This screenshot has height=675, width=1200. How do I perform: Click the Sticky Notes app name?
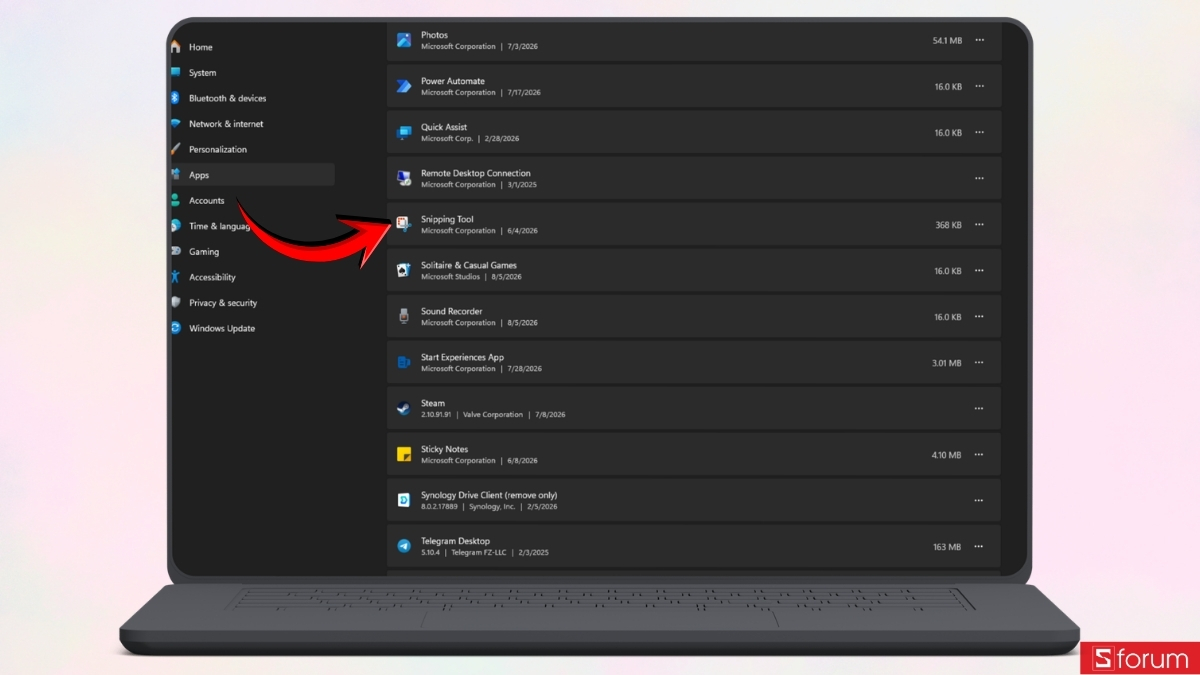click(x=444, y=449)
